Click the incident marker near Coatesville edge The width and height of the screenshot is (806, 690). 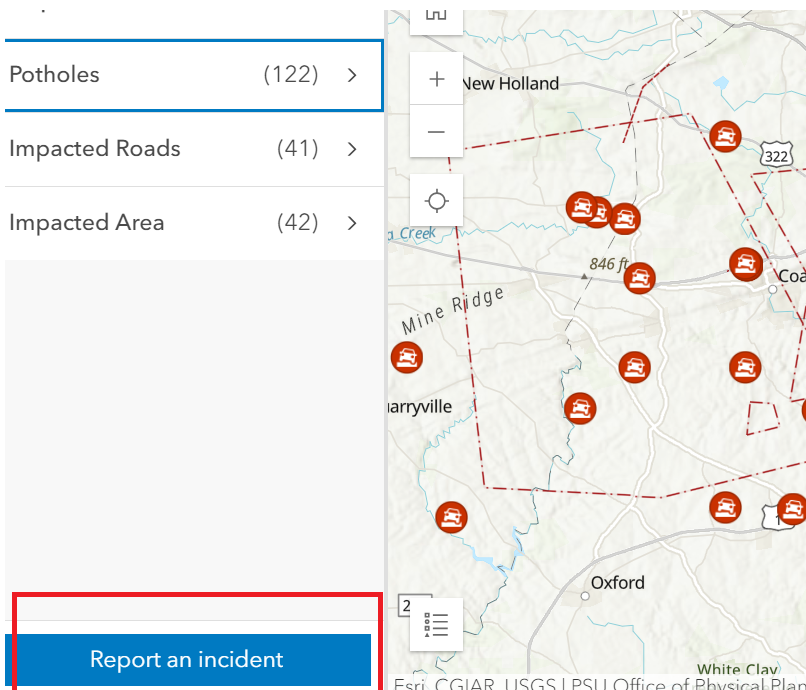click(746, 266)
